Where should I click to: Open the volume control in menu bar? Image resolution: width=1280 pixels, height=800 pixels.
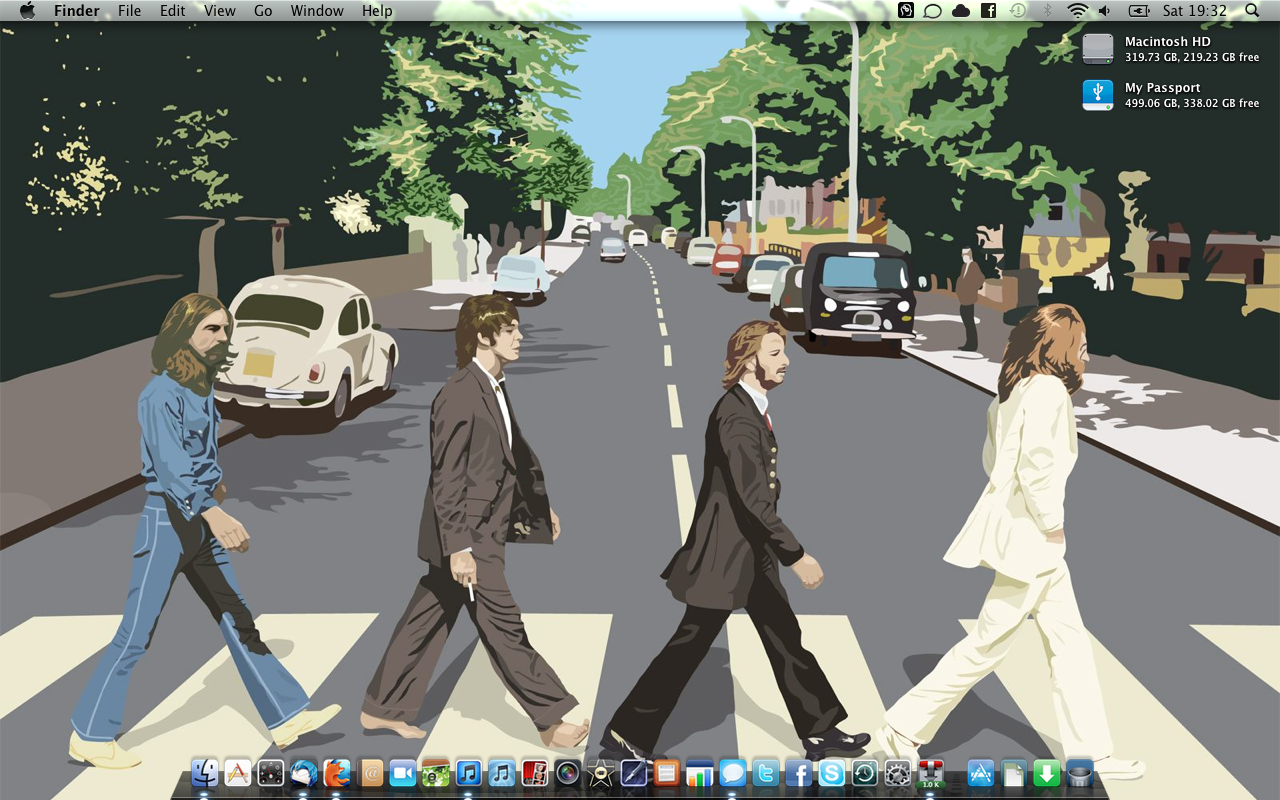[x=1104, y=11]
